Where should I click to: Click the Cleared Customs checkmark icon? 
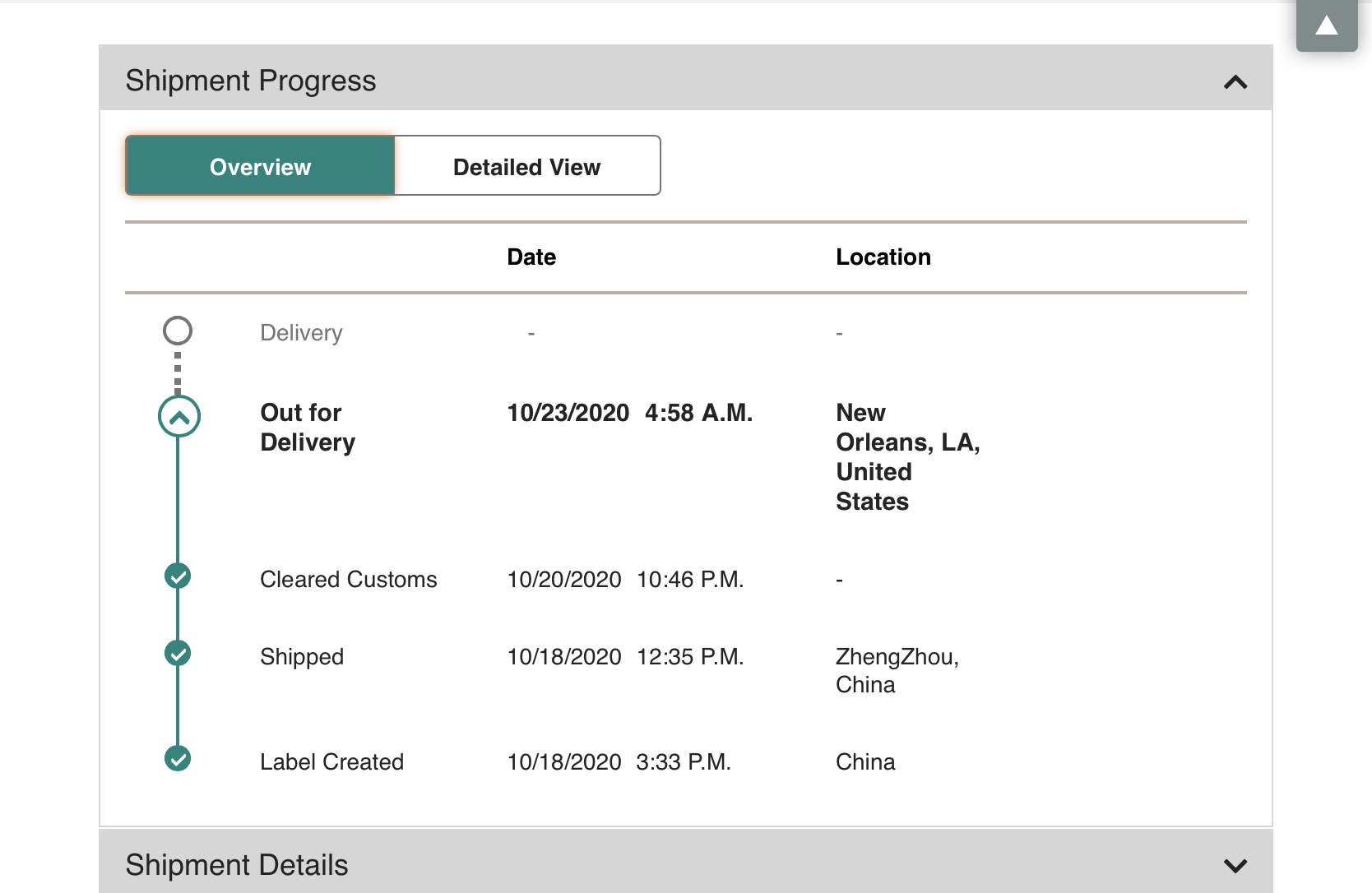tap(178, 576)
